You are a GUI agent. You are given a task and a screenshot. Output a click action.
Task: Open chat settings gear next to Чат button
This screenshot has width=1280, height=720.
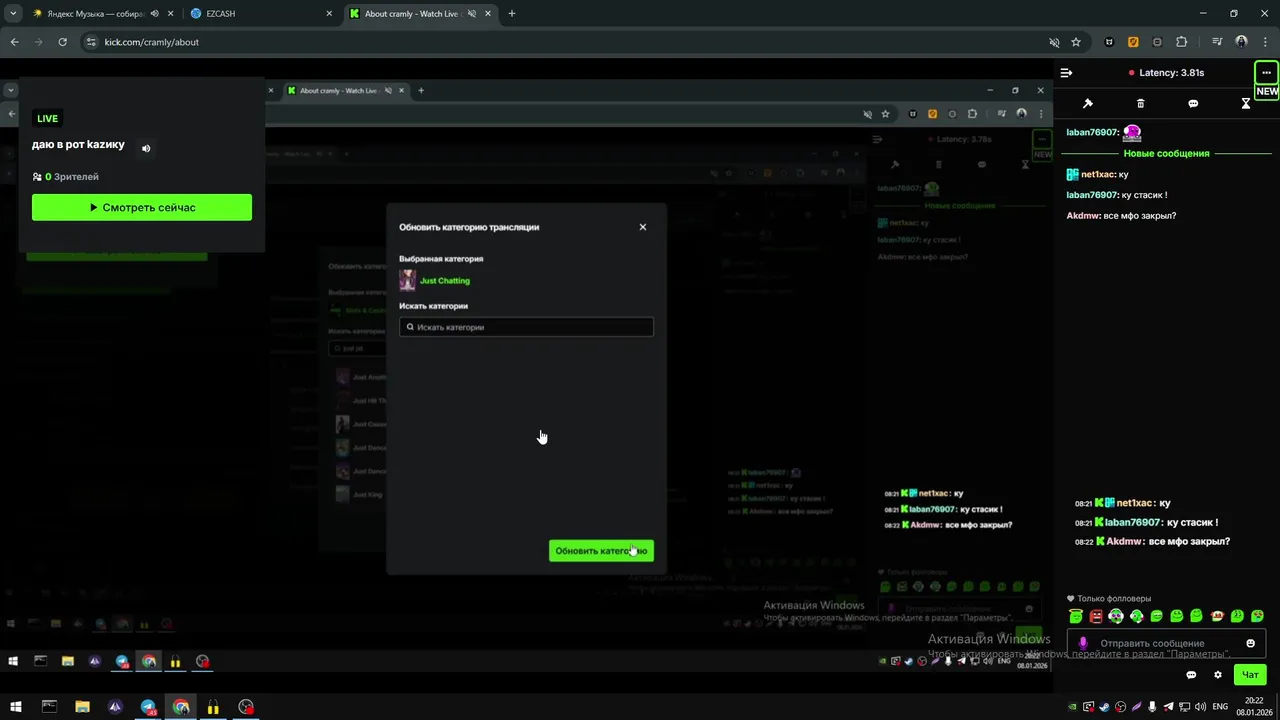pyautogui.click(x=1218, y=675)
